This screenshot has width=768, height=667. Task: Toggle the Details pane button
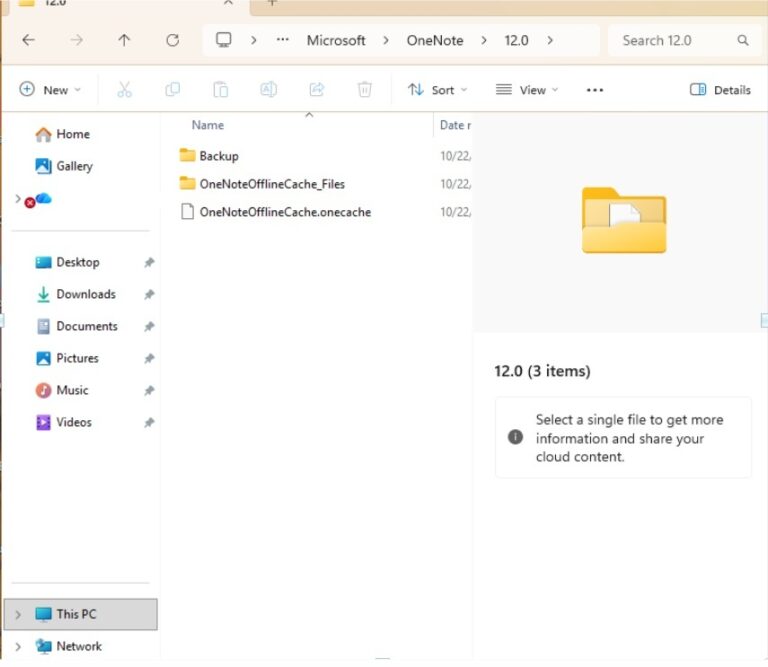coord(720,90)
